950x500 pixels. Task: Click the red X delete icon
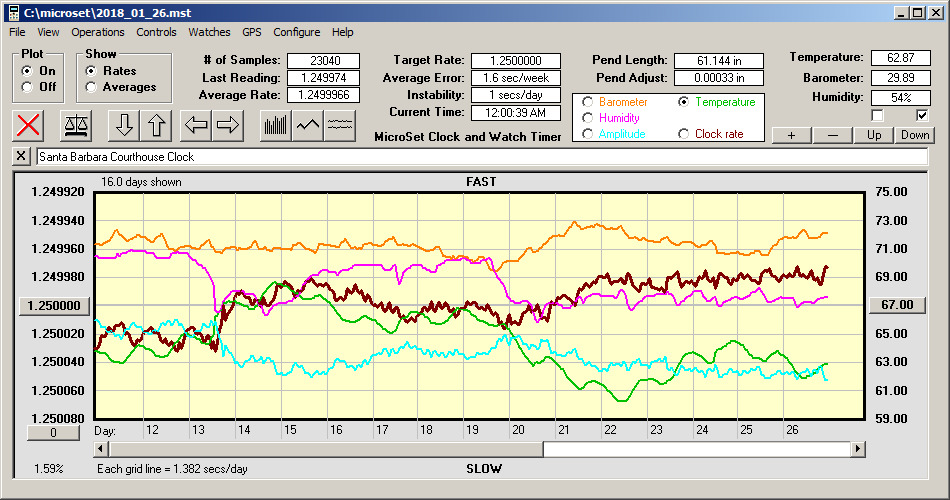click(30, 125)
